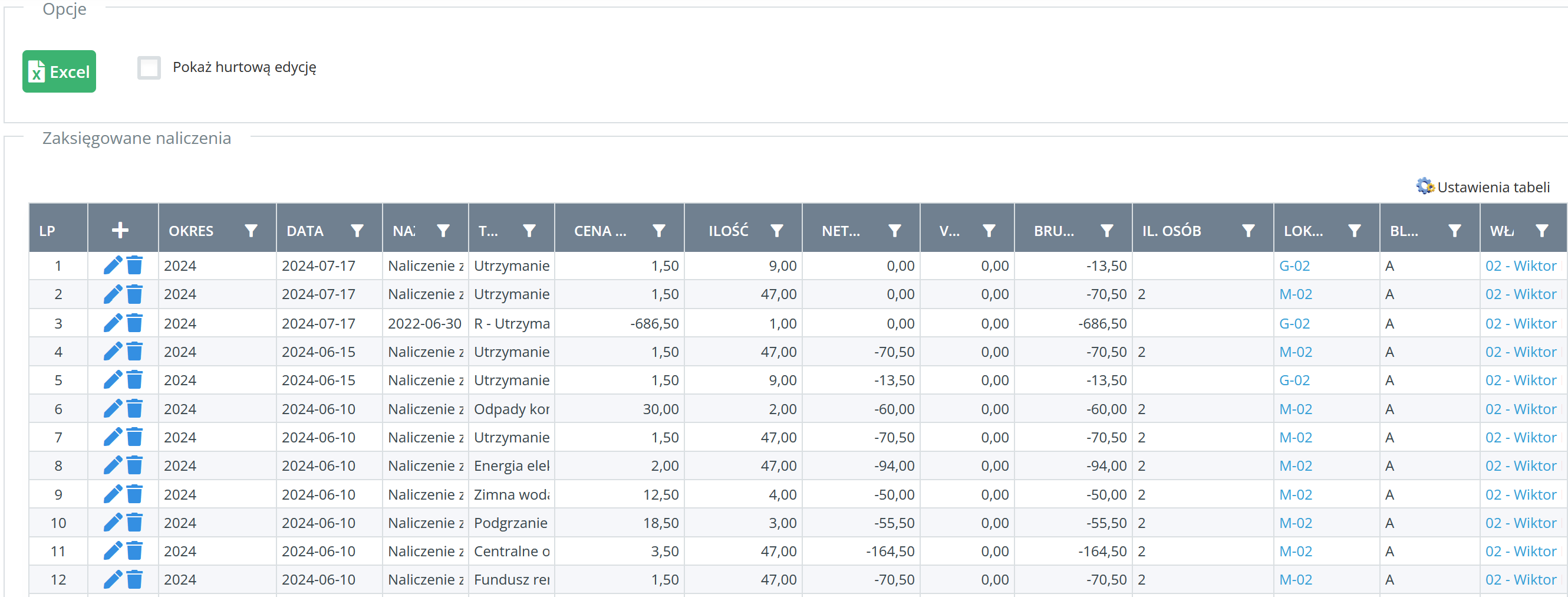This screenshot has height=597, width=1568.
Task: Open the DATA column filter
Action: click(x=357, y=231)
